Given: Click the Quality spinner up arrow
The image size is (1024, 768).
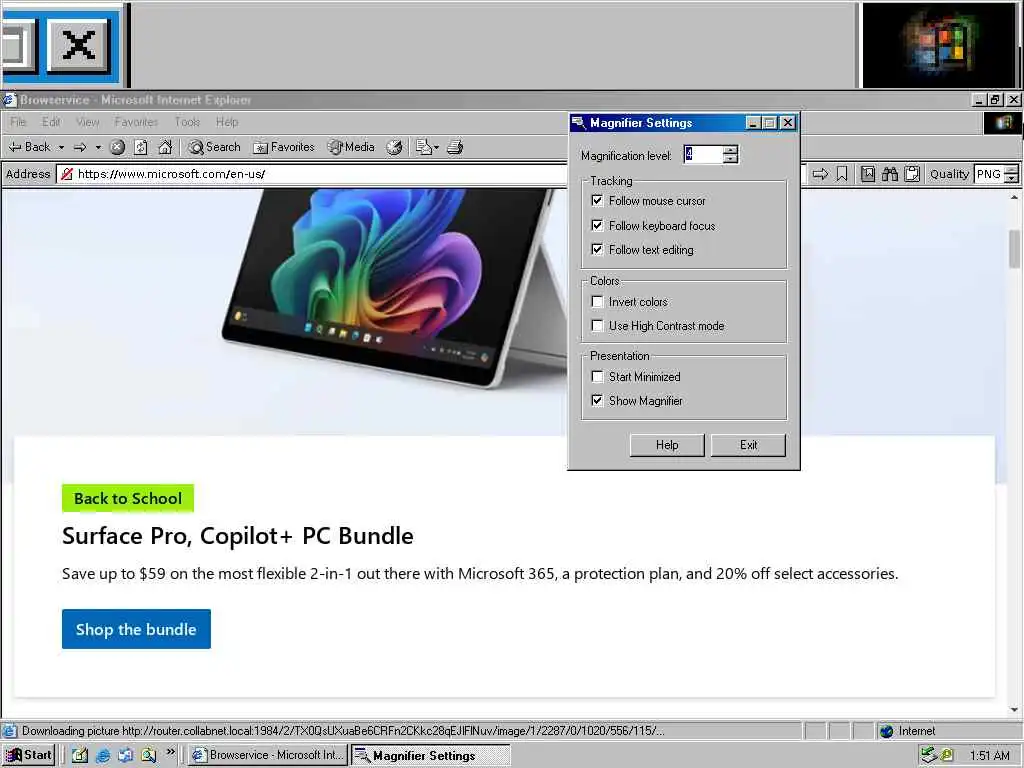Looking at the screenshot, I should coord(1012,169).
